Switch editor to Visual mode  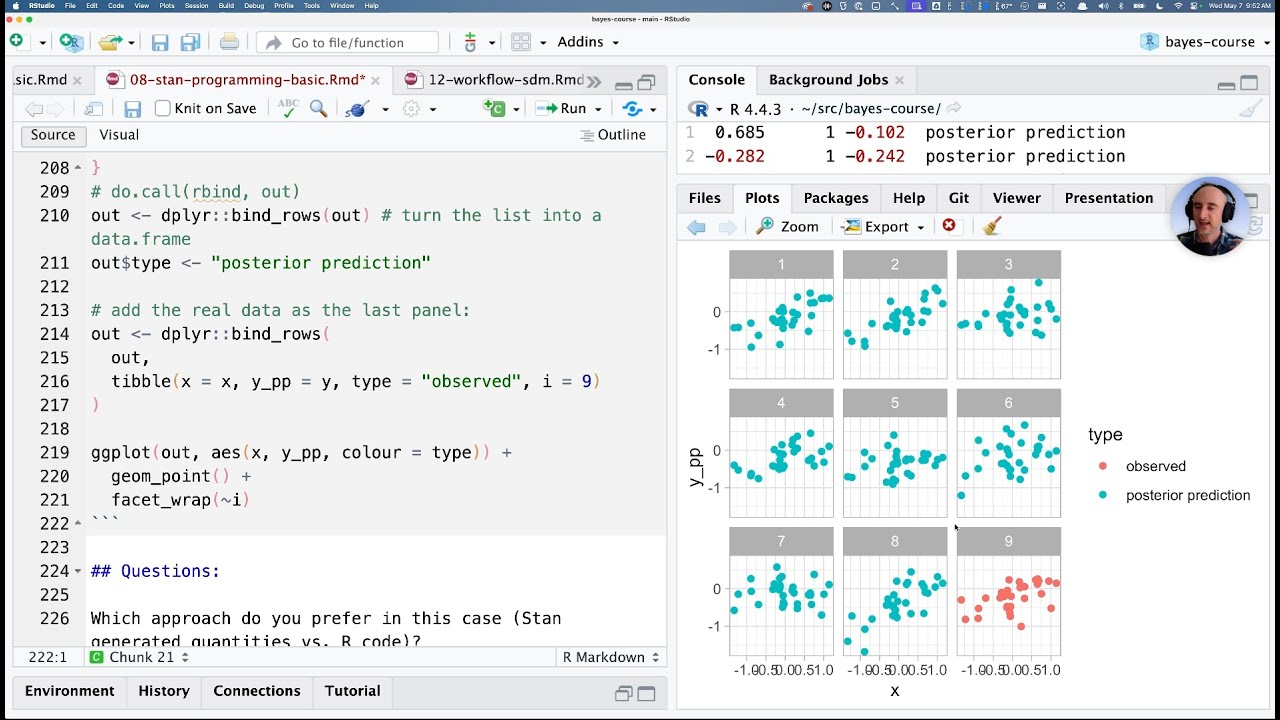(119, 135)
